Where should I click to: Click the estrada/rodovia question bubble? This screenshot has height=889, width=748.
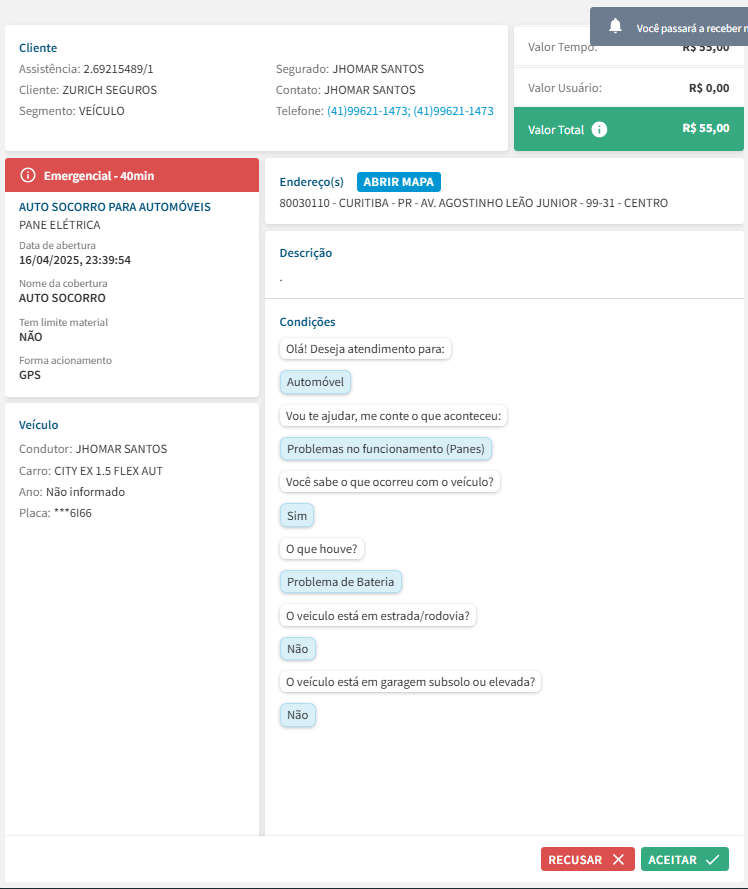[378, 616]
